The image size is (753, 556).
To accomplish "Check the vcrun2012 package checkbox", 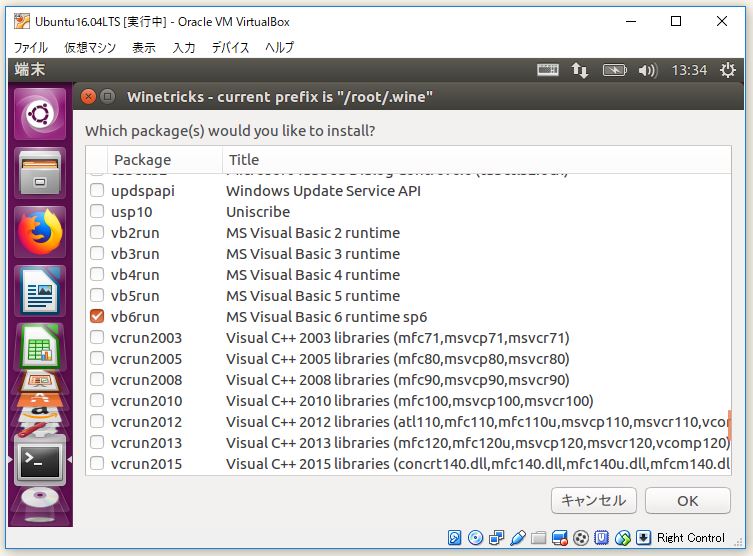I will [x=97, y=422].
